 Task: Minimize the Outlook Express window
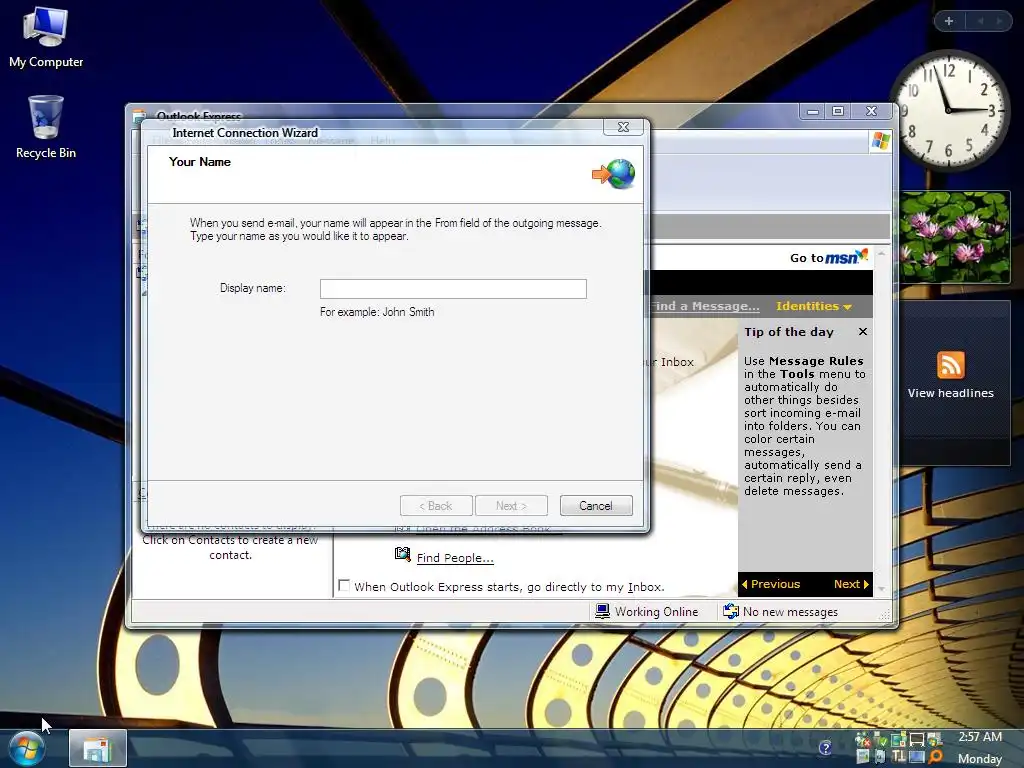coord(812,112)
